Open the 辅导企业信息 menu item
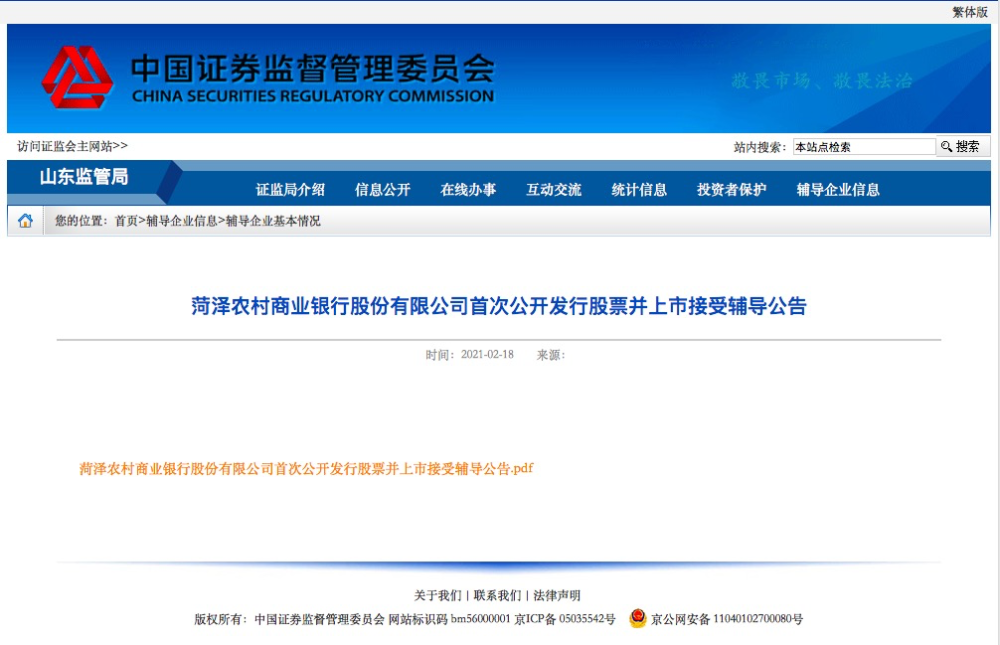Image resolution: width=1000 pixels, height=645 pixels. pyautogui.click(x=838, y=189)
